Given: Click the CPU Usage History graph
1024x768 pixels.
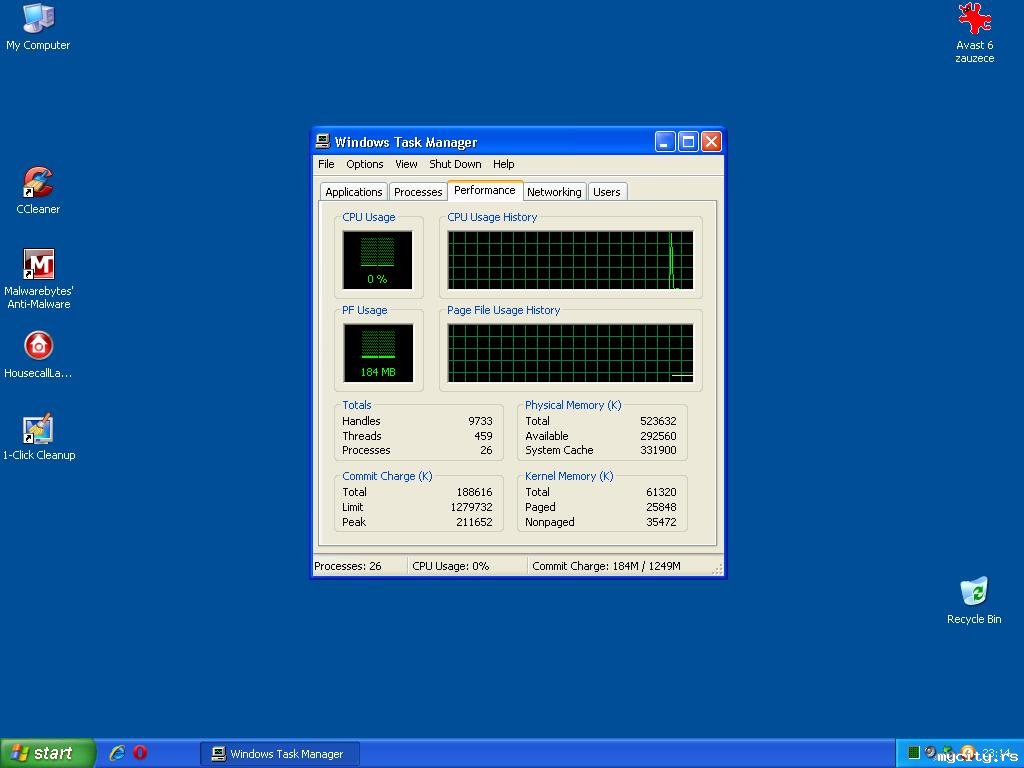Looking at the screenshot, I should (570, 259).
